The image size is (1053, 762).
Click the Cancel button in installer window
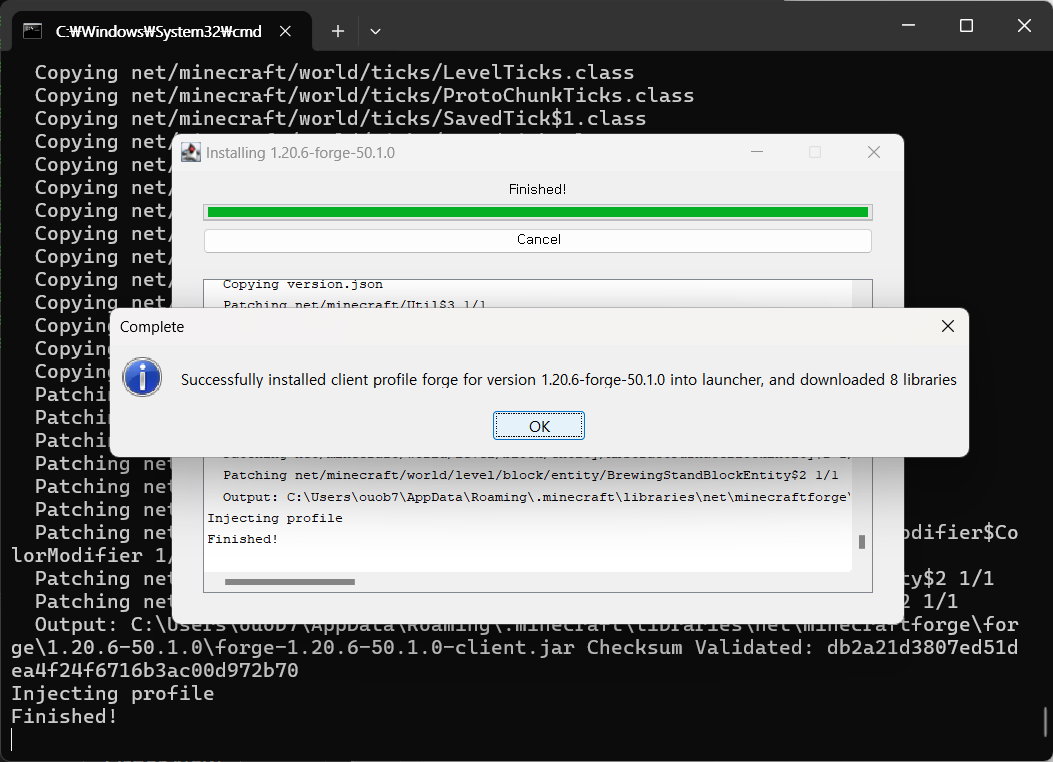coord(538,240)
